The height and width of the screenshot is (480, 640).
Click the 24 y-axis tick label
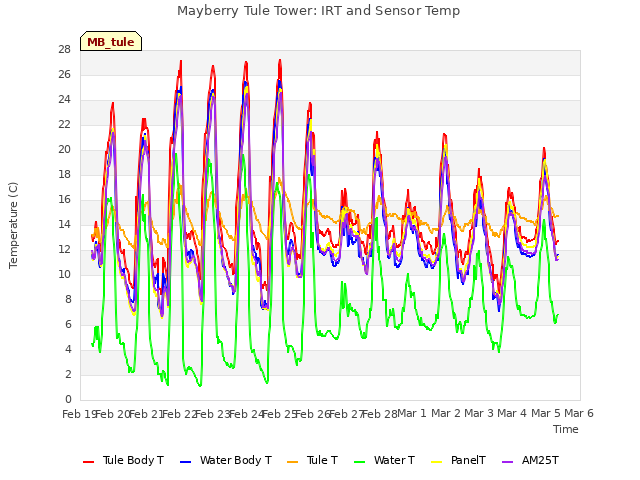pyautogui.click(x=64, y=99)
